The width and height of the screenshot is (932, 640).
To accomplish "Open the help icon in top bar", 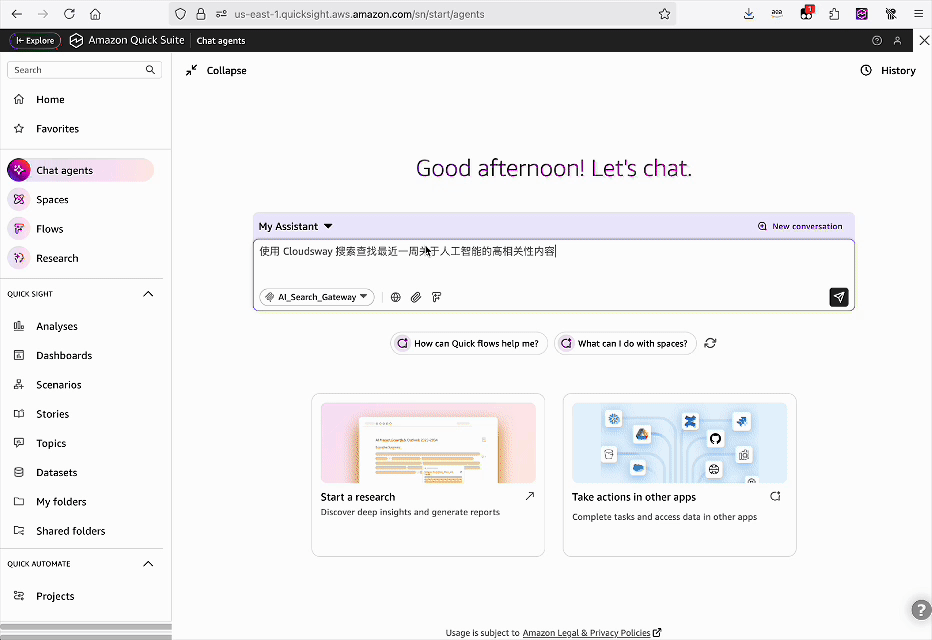I will [877, 41].
